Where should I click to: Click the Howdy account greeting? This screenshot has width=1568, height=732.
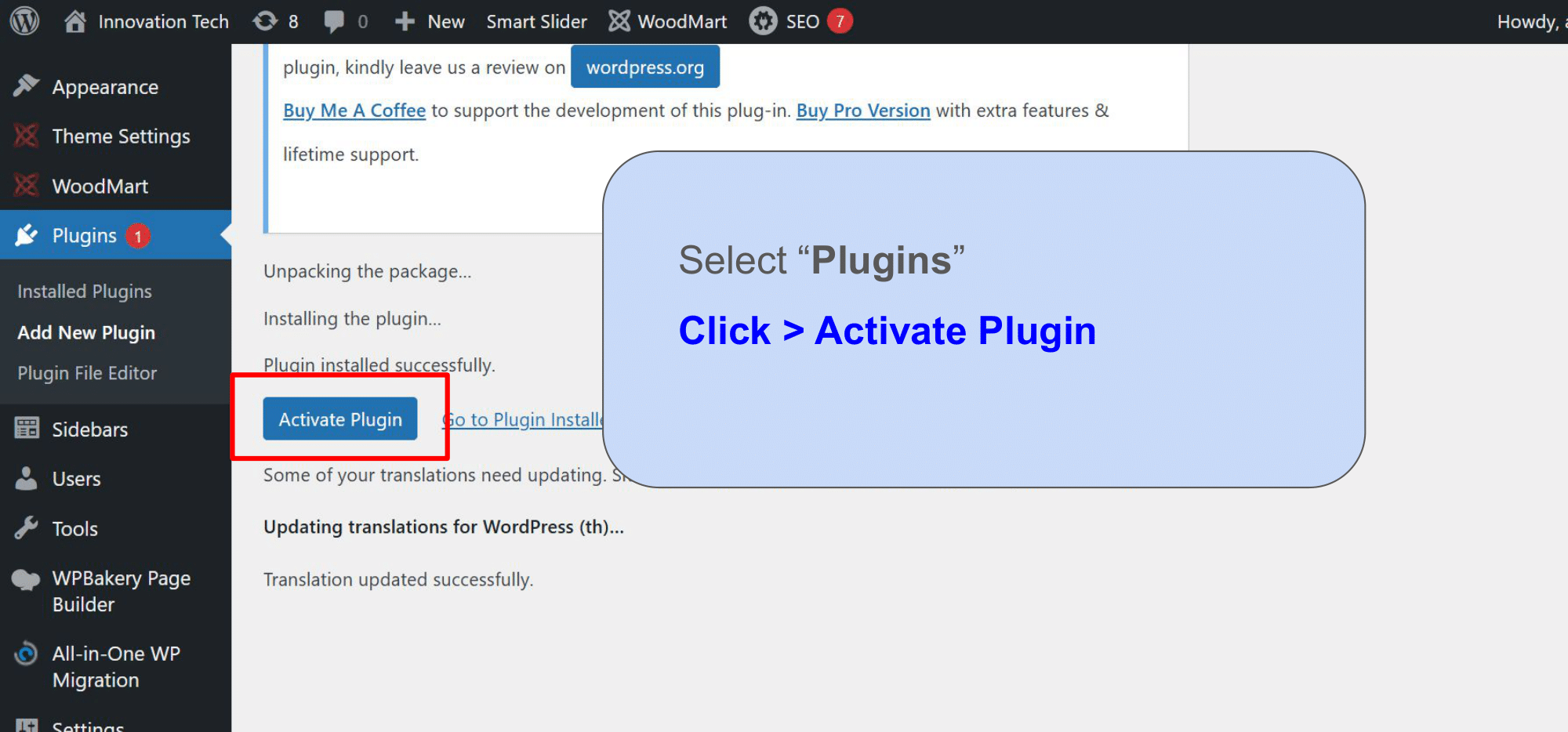(x=1532, y=21)
